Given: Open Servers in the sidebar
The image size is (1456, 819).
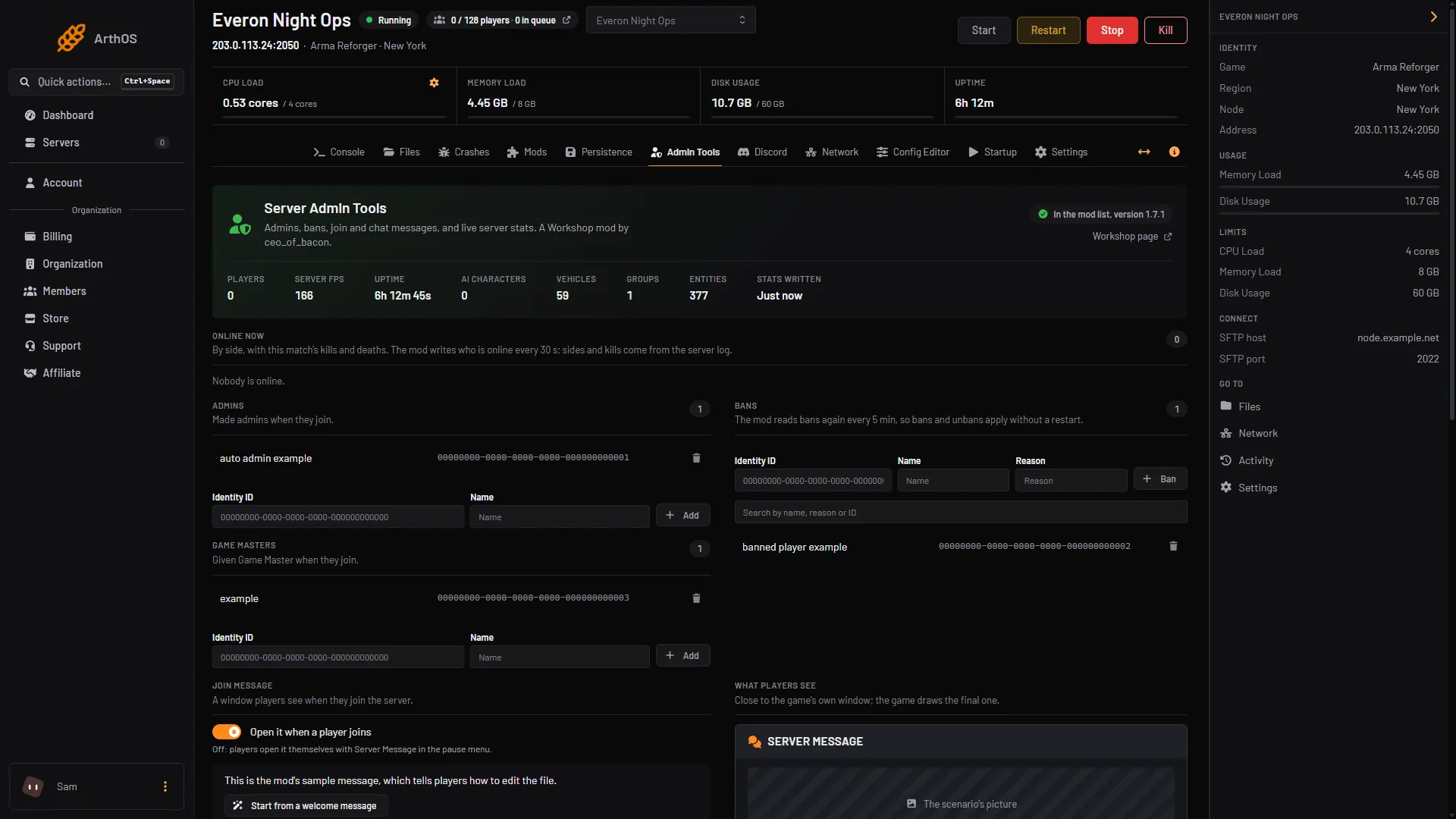Looking at the screenshot, I should [96, 143].
